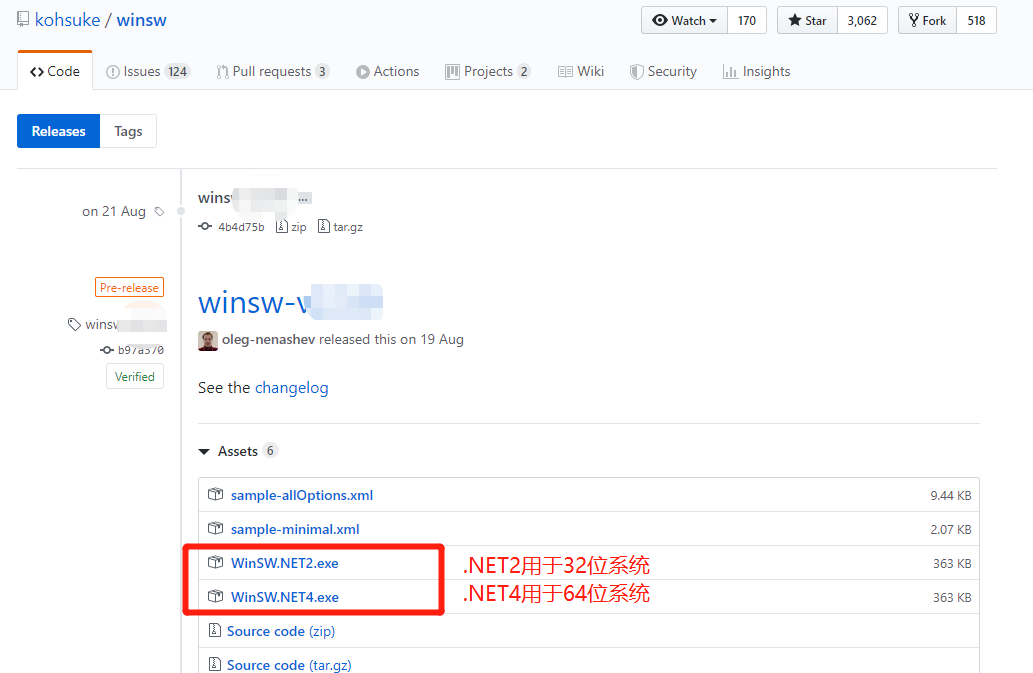Viewport: 1033px width, 673px height.
Task: Open oleg-nenashev avatar image
Action: (x=208, y=340)
